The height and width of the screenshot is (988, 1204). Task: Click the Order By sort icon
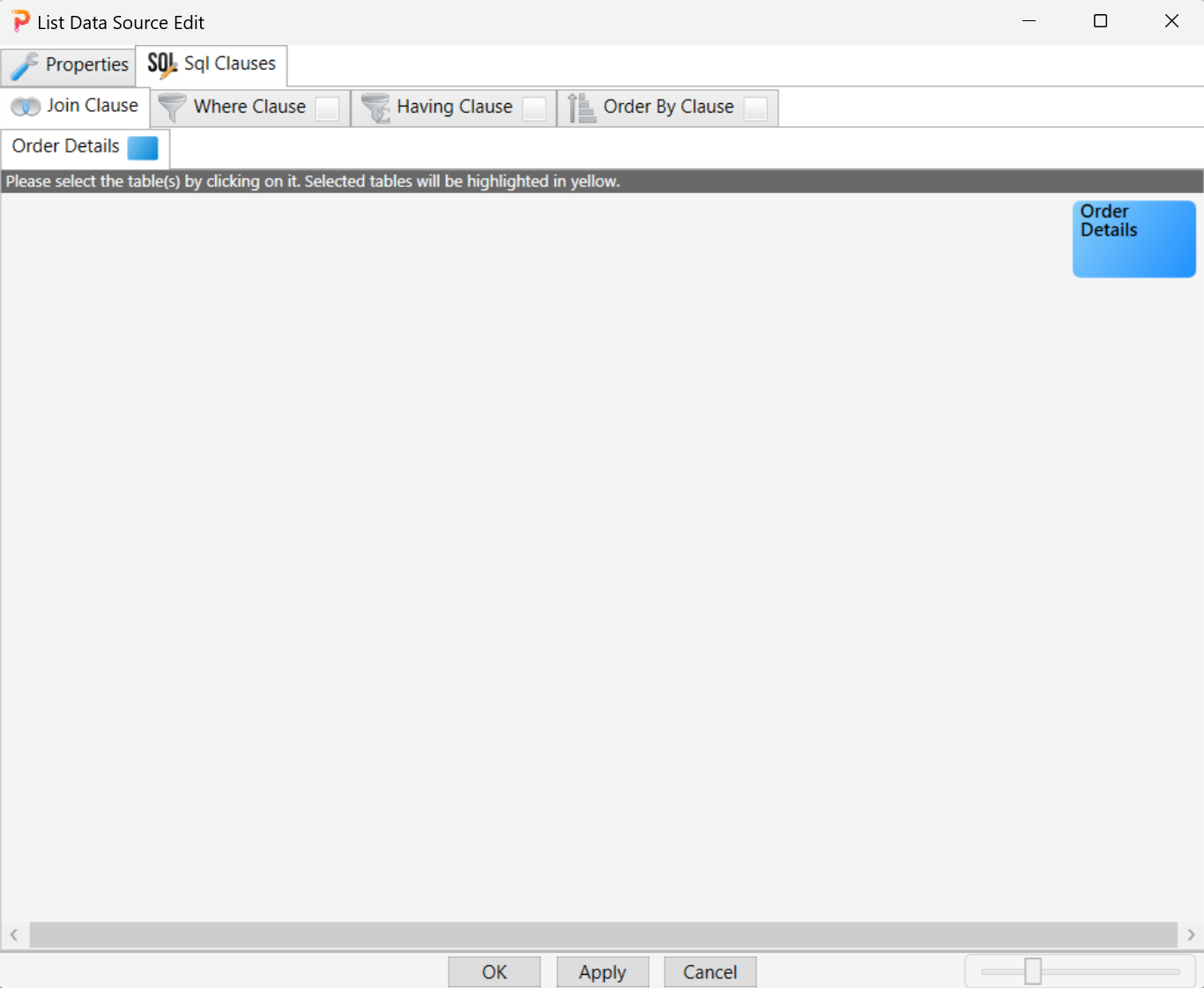point(582,108)
